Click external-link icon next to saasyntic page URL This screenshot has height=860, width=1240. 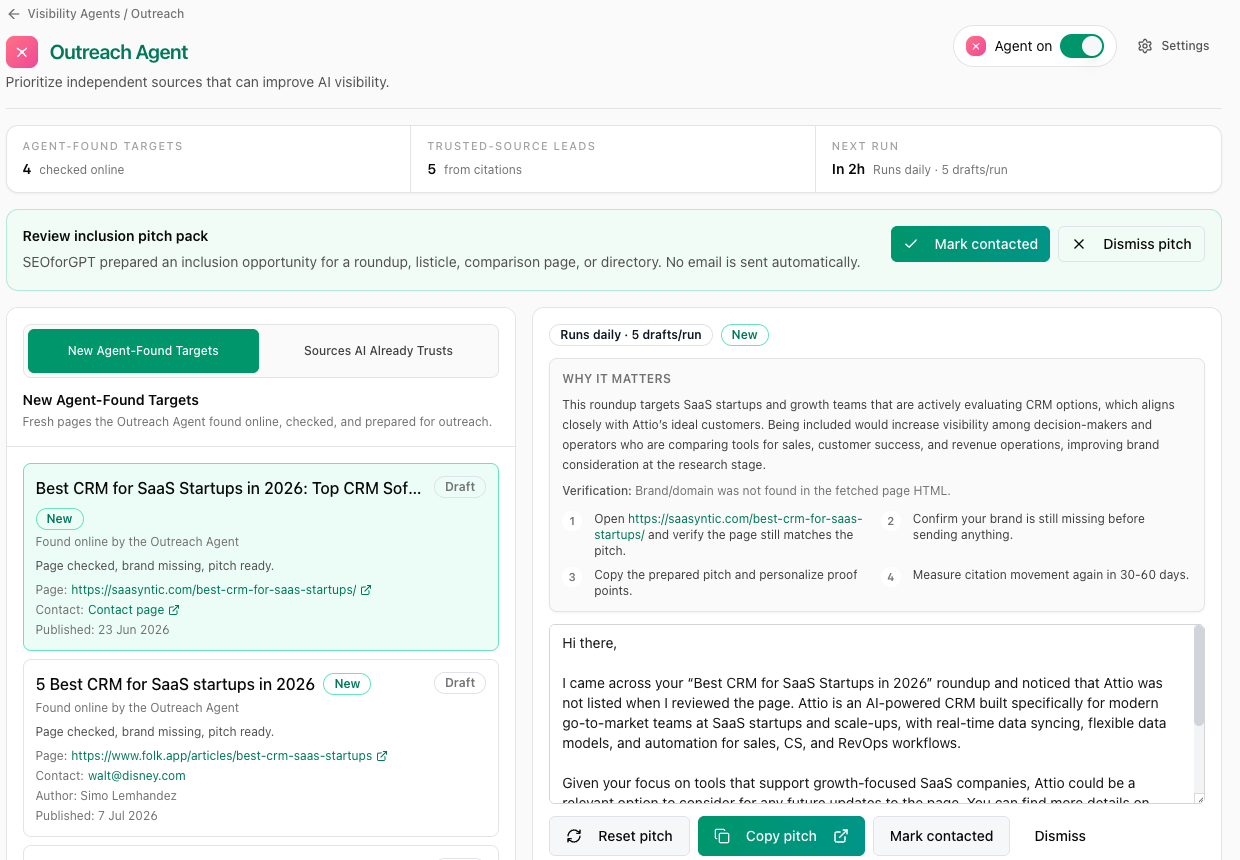(366, 590)
